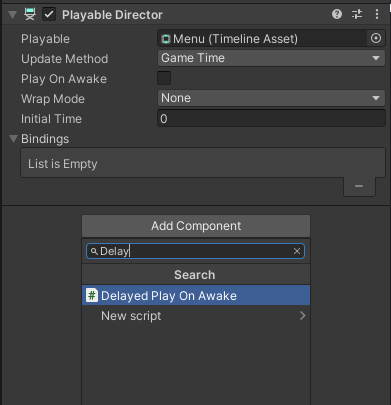Viewport: 391px width, 405px height.
Task: Collapse the Playable Director component foldout
Action: tap(13, 15)
